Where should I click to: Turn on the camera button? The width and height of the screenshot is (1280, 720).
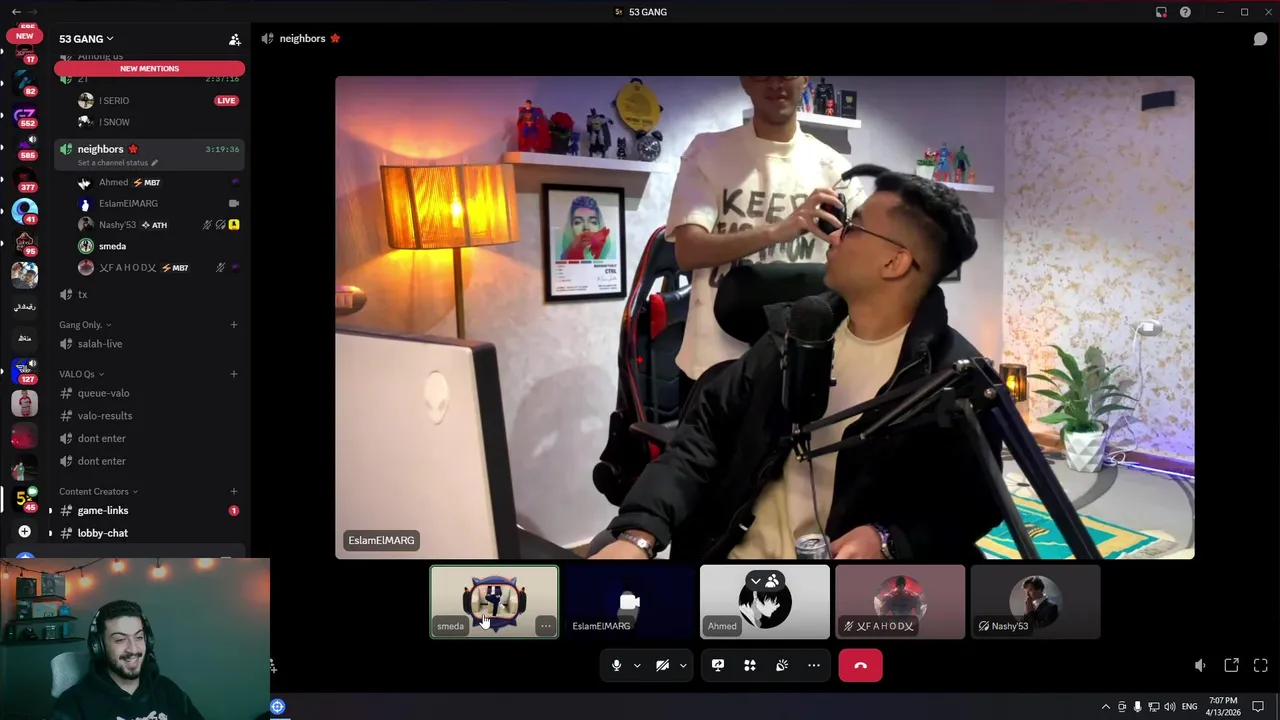[662, 665]
